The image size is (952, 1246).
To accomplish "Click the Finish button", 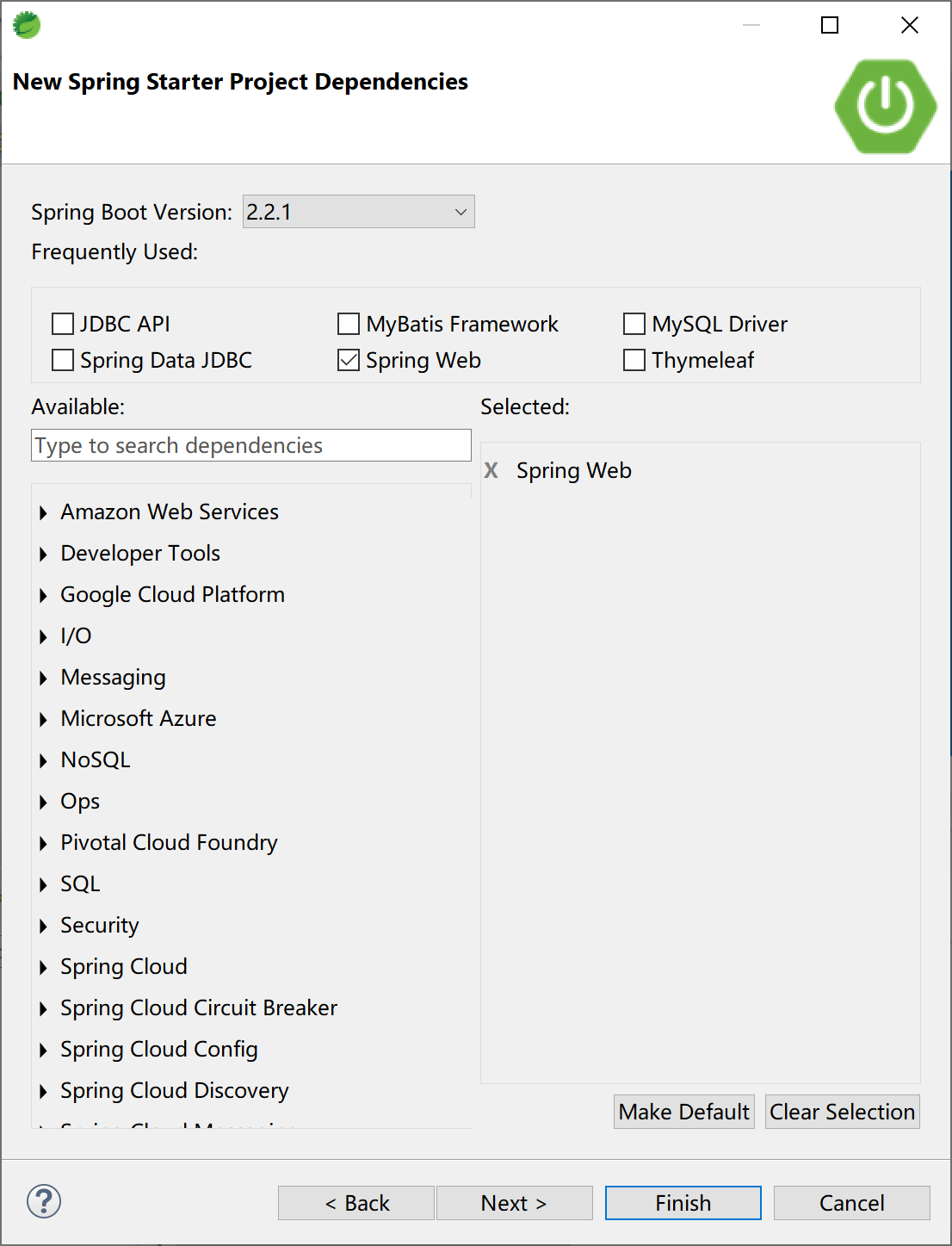I will 683,1203.
